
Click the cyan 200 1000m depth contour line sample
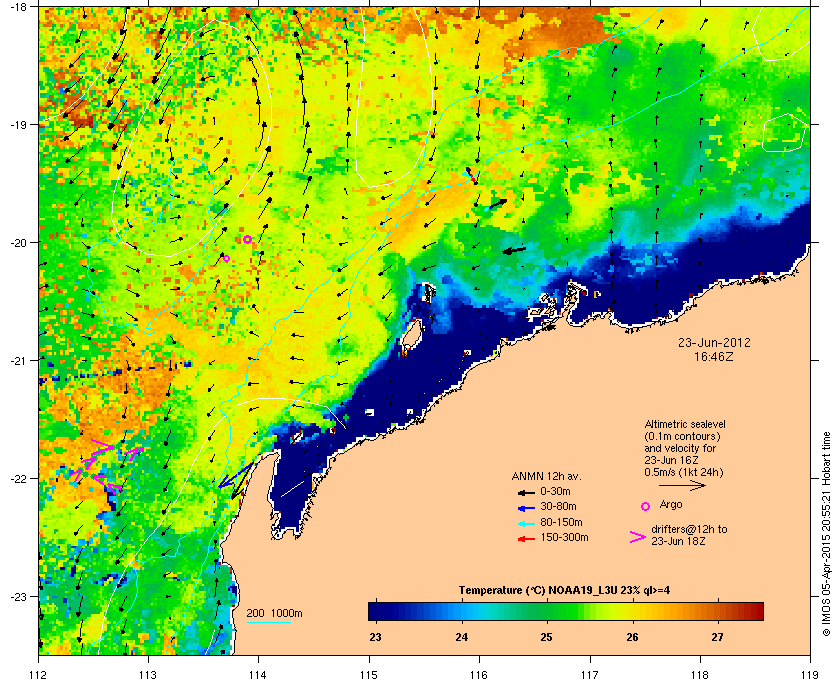click(268, 623)
